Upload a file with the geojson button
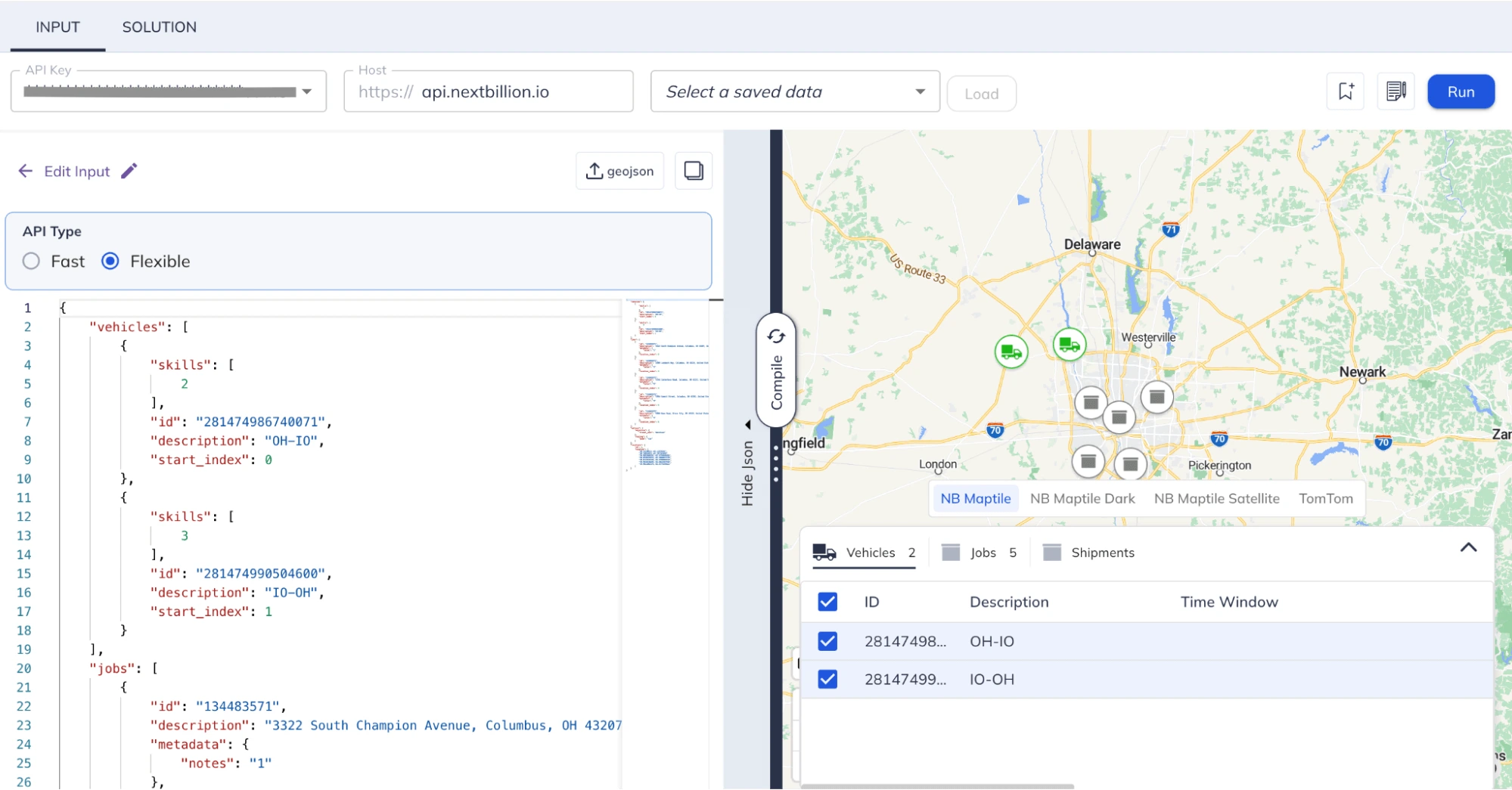 coord(619,171)
